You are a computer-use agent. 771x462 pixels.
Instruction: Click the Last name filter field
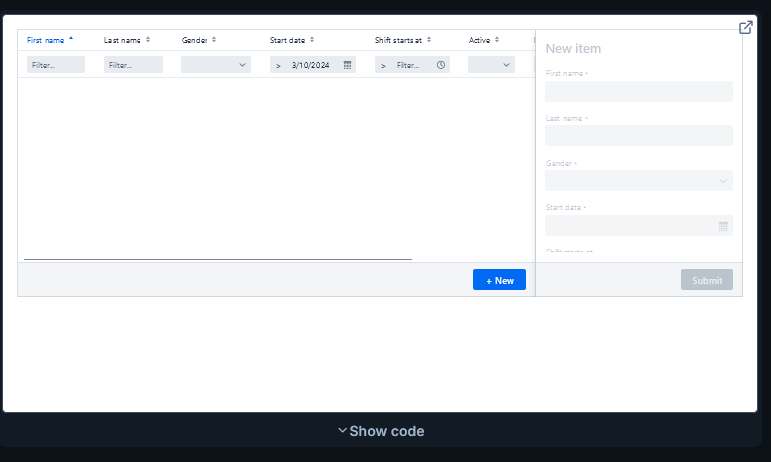[x=133, y=65]
